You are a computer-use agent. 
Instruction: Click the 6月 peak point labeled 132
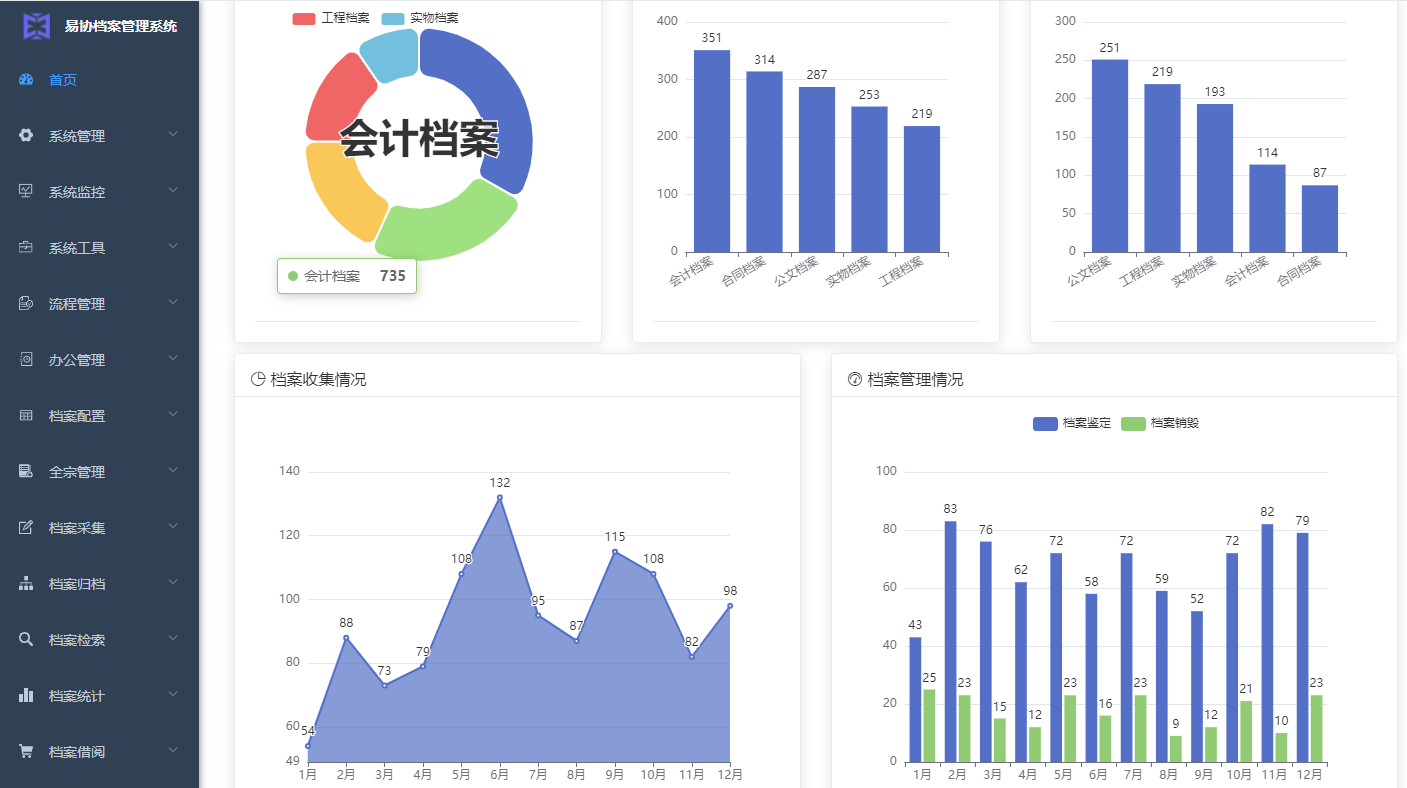point(500,497)
